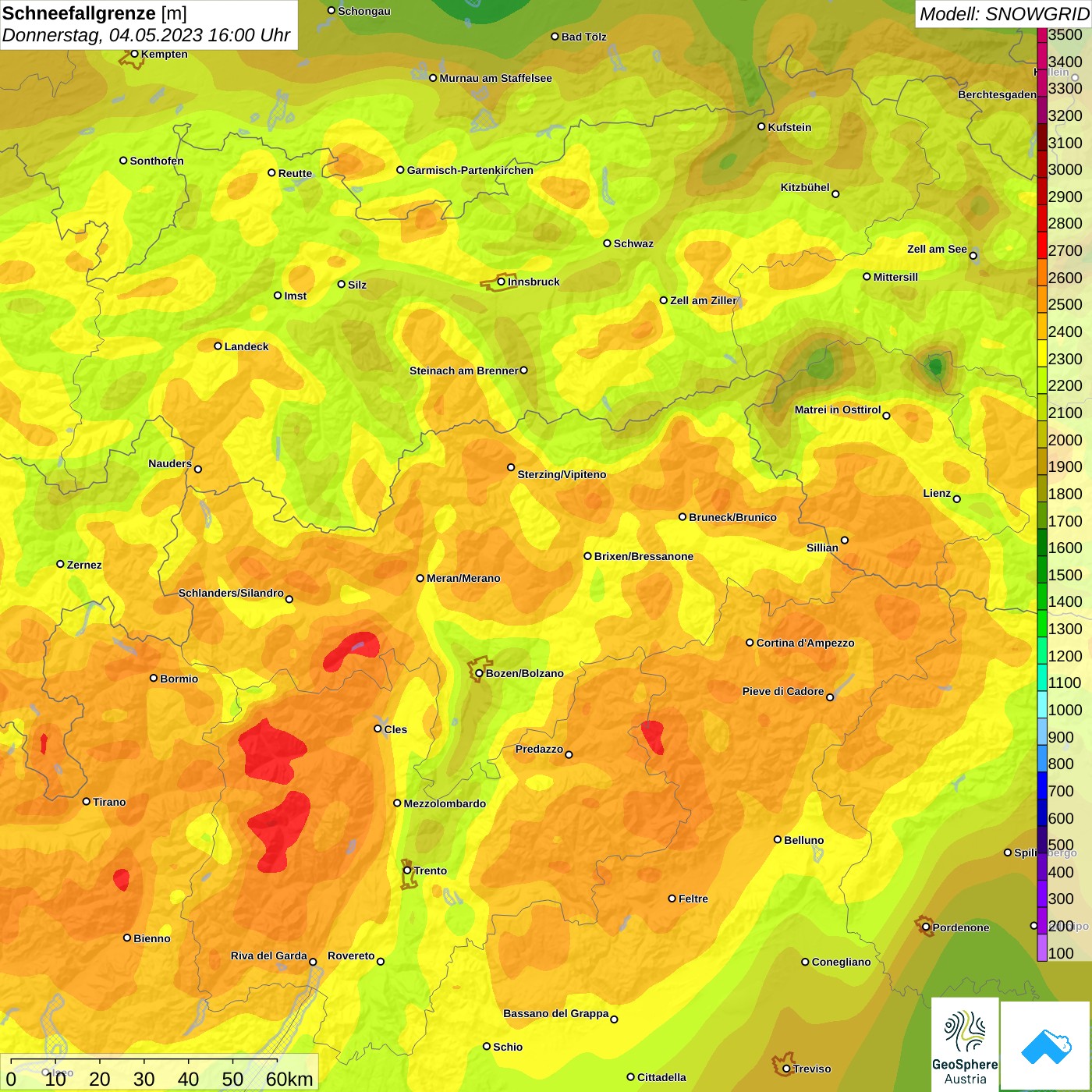Click the Schlanders/Silandro label

click(x=231, y=593)
